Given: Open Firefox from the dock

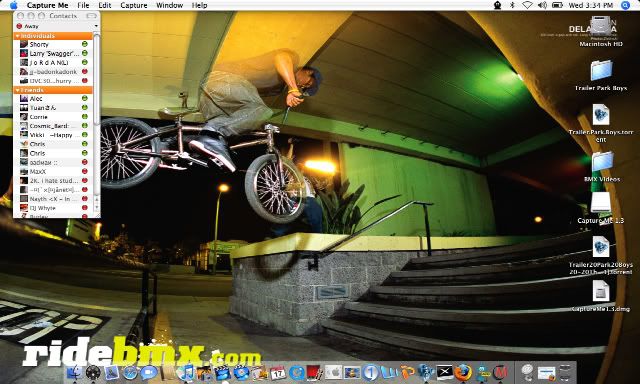Looking at the screenshot, I should coord(463,373).
